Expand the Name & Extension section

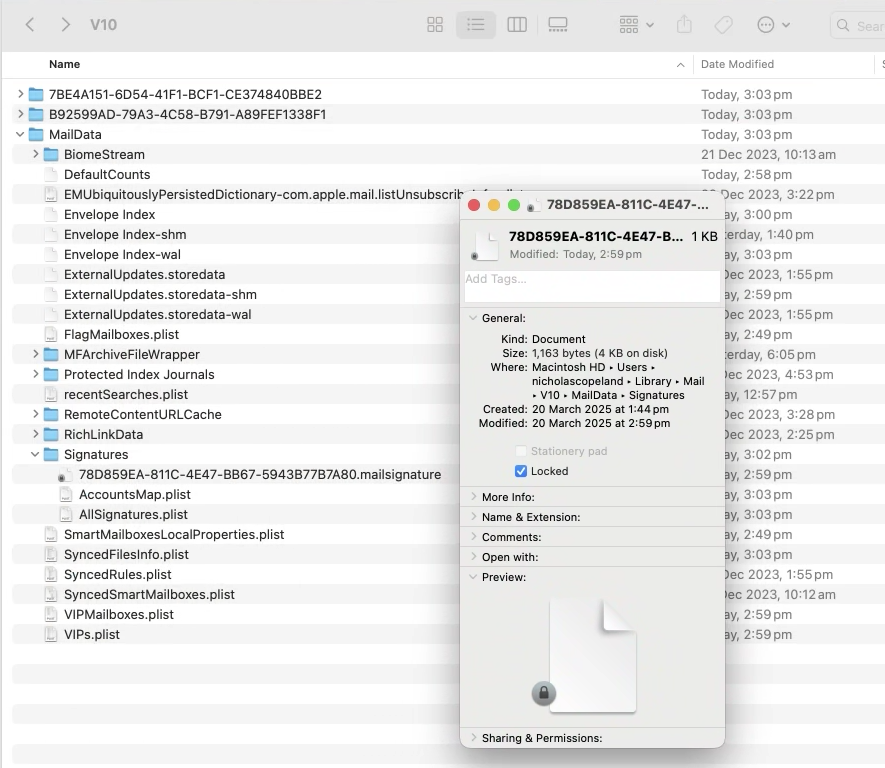tap(473, 517)
